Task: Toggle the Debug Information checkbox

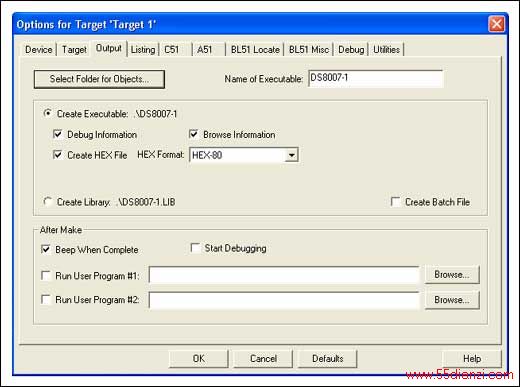Action: [x=58, y=134]
